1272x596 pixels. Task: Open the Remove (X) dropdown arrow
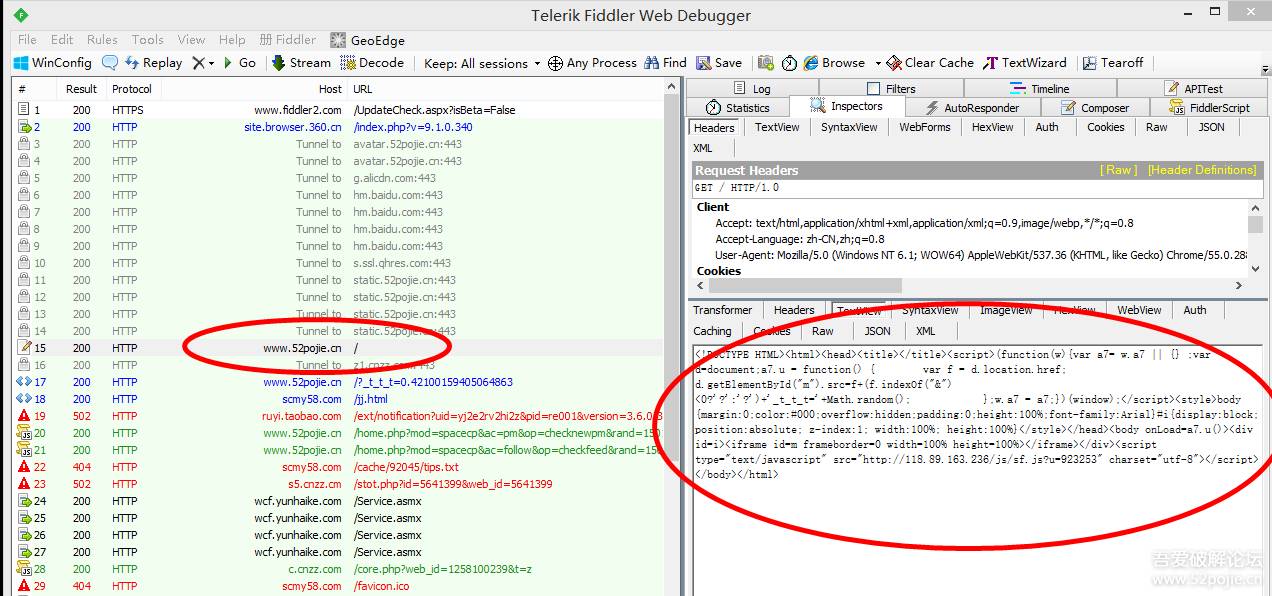click(x=211, y=62)
